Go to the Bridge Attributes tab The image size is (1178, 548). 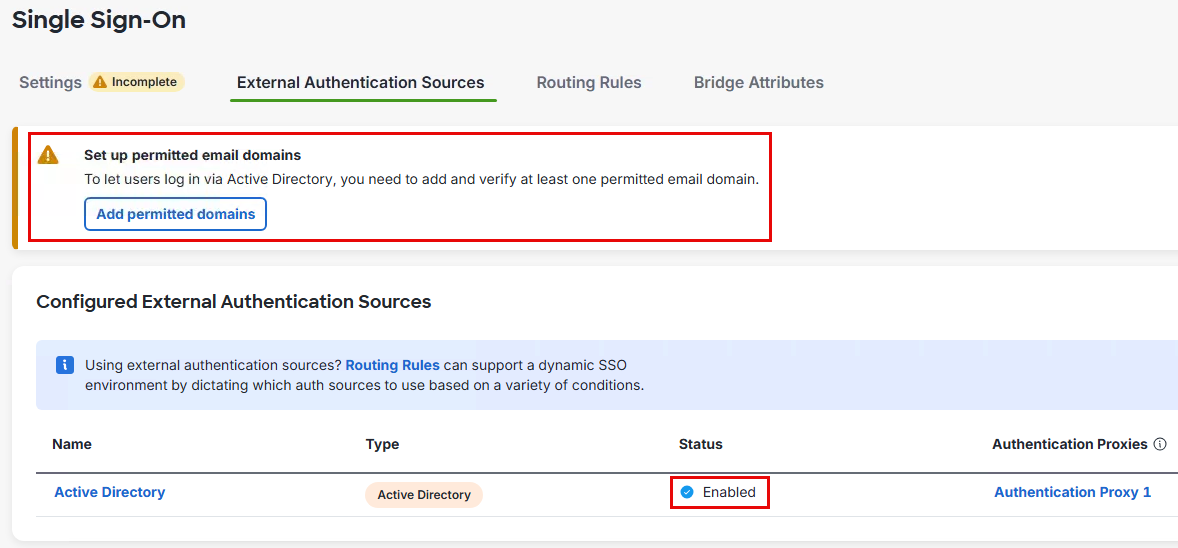click(x=758, y=82)
